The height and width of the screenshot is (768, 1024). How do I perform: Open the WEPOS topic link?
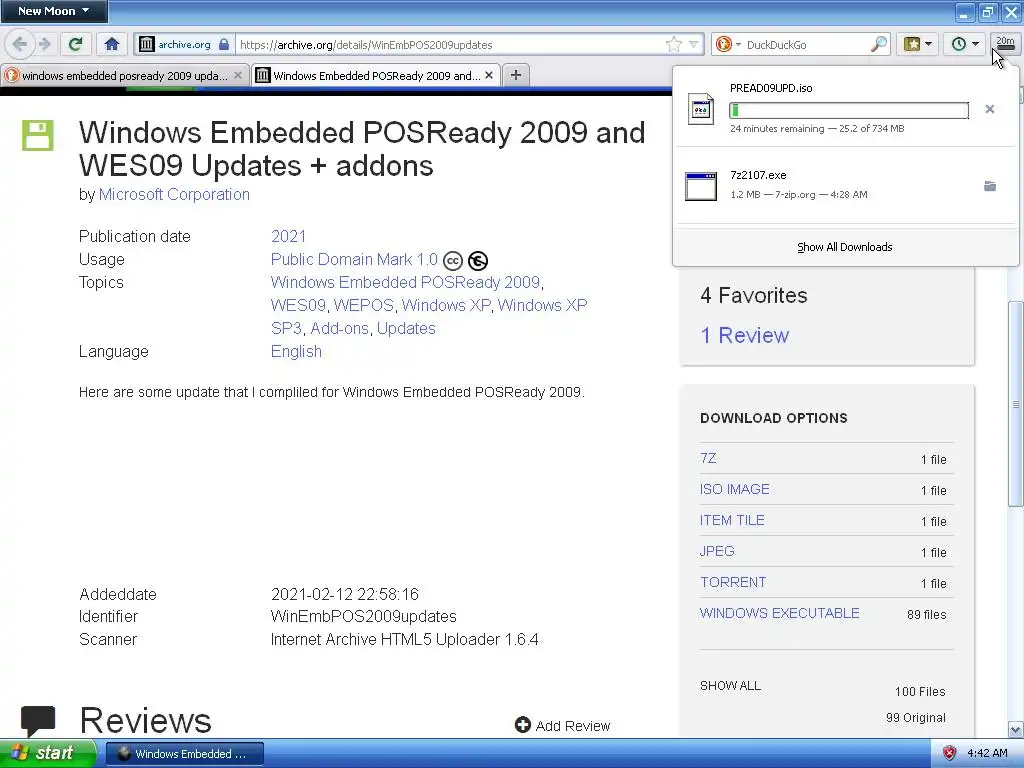pyautogui.click(x=364, y=305)
